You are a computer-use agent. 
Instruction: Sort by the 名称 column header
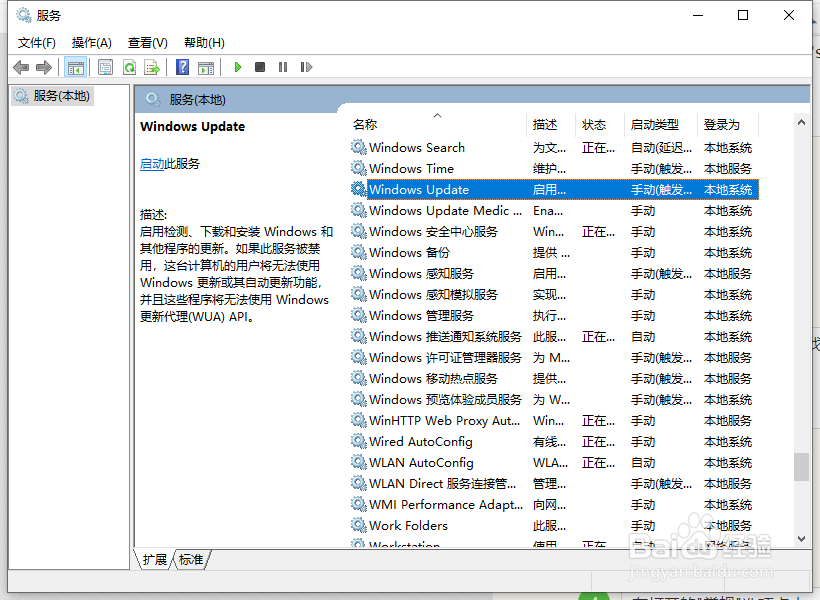pyautogui.click(x=437, y=124)
